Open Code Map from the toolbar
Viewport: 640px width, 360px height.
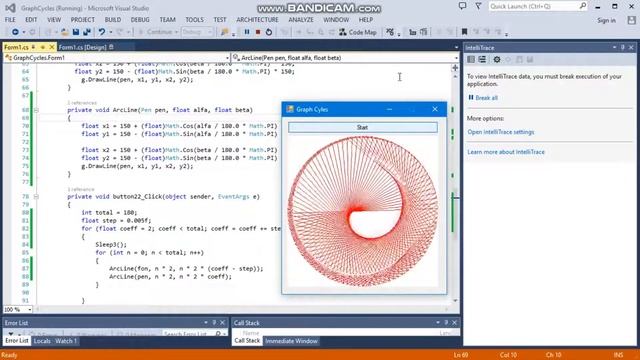tap(358, 32)
